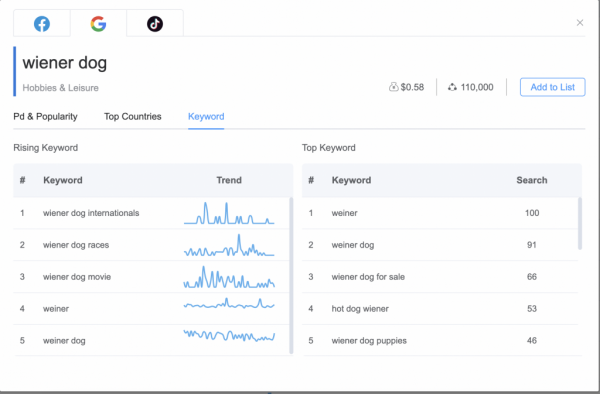The height and width of the screenshot is (394, 600).
Task: Click the Trend column header
Action: (x=229, y=180)
